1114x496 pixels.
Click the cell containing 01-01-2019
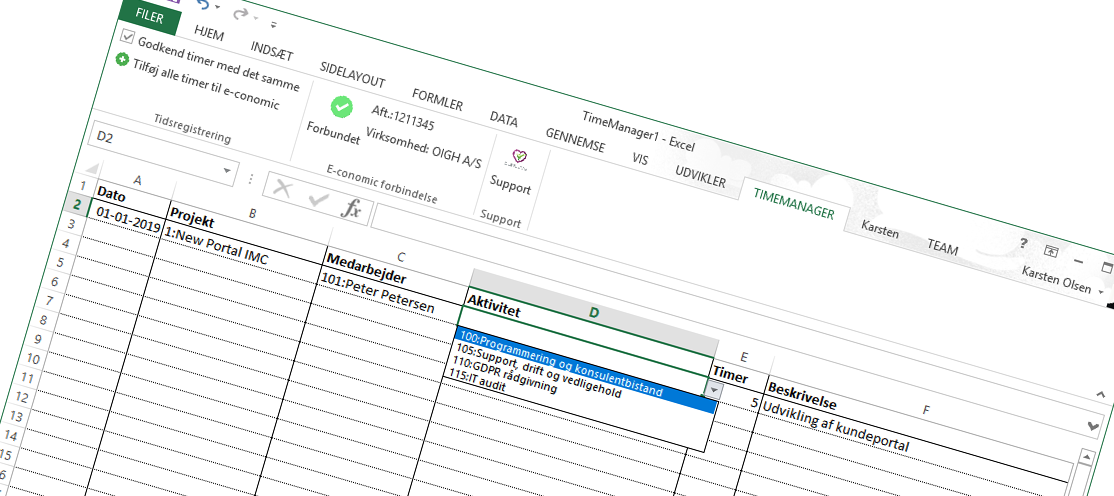(x=128, y=219)
